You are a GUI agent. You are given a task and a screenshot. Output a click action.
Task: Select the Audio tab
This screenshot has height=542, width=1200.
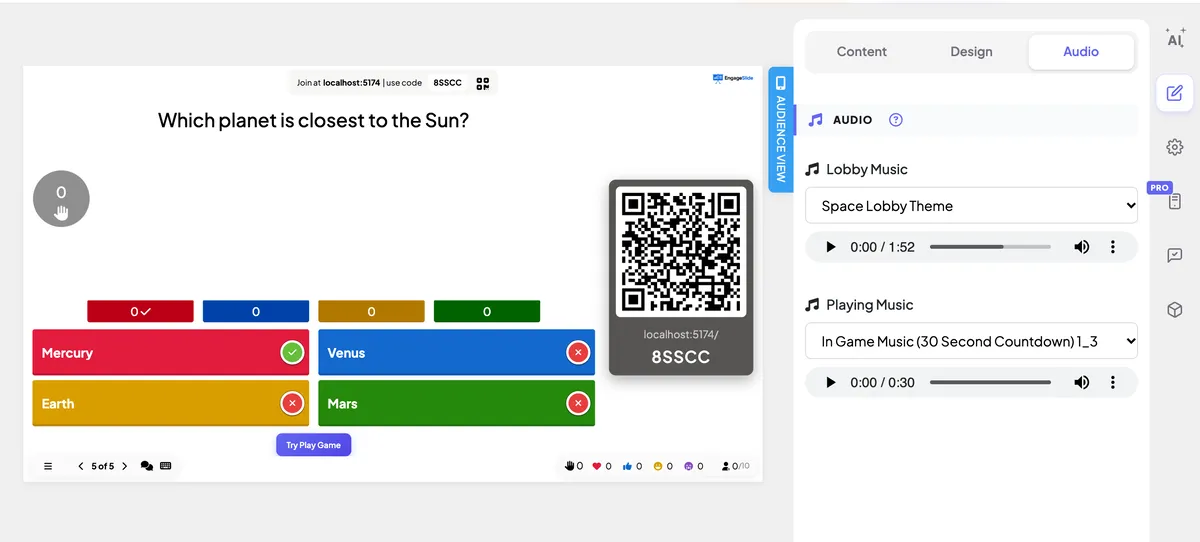pyautogui.click(x=1081, y=52)
